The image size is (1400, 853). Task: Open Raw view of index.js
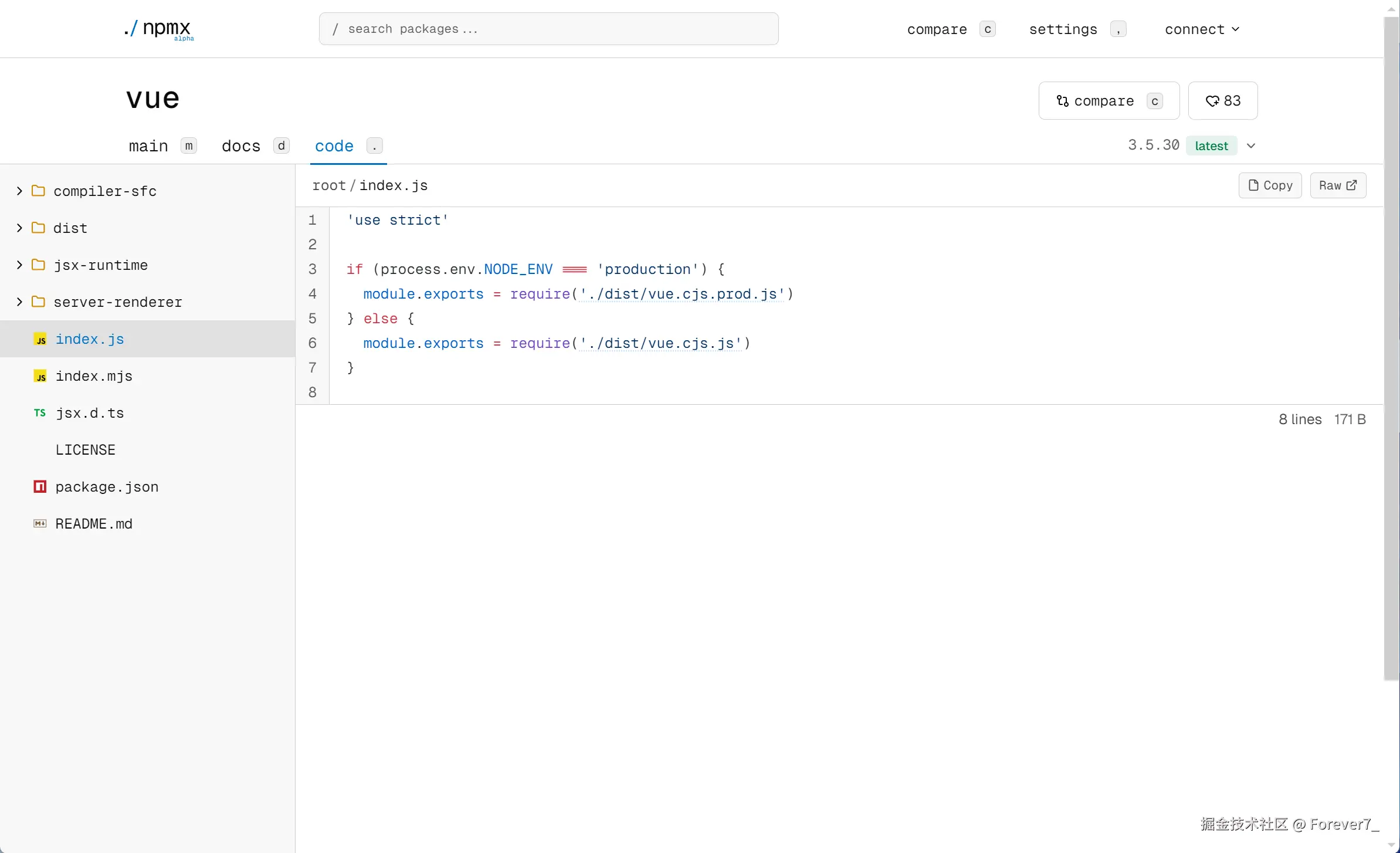tap(1337, 185)
